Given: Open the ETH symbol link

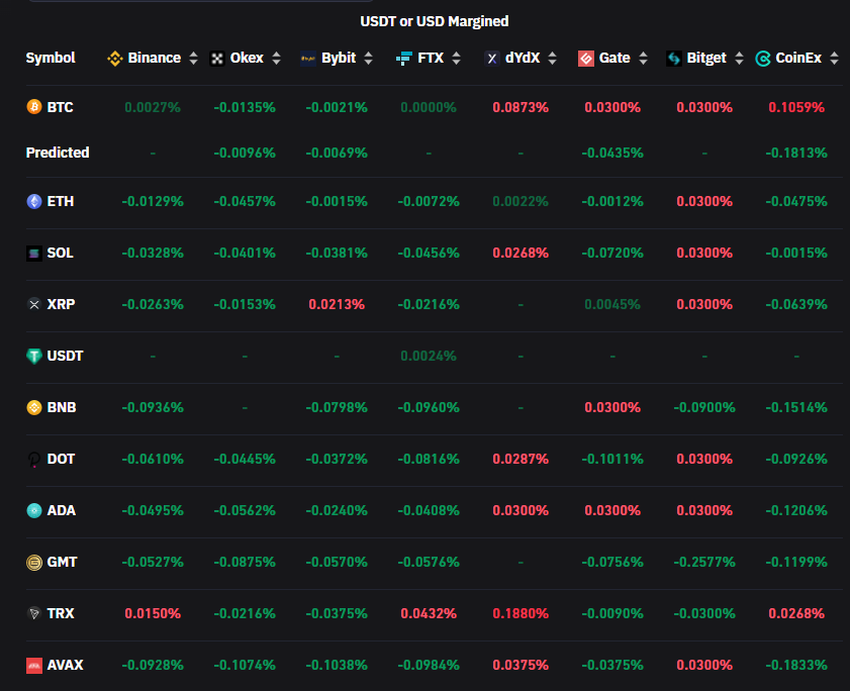Looking at the screenshot, I should tap(60, 202).
